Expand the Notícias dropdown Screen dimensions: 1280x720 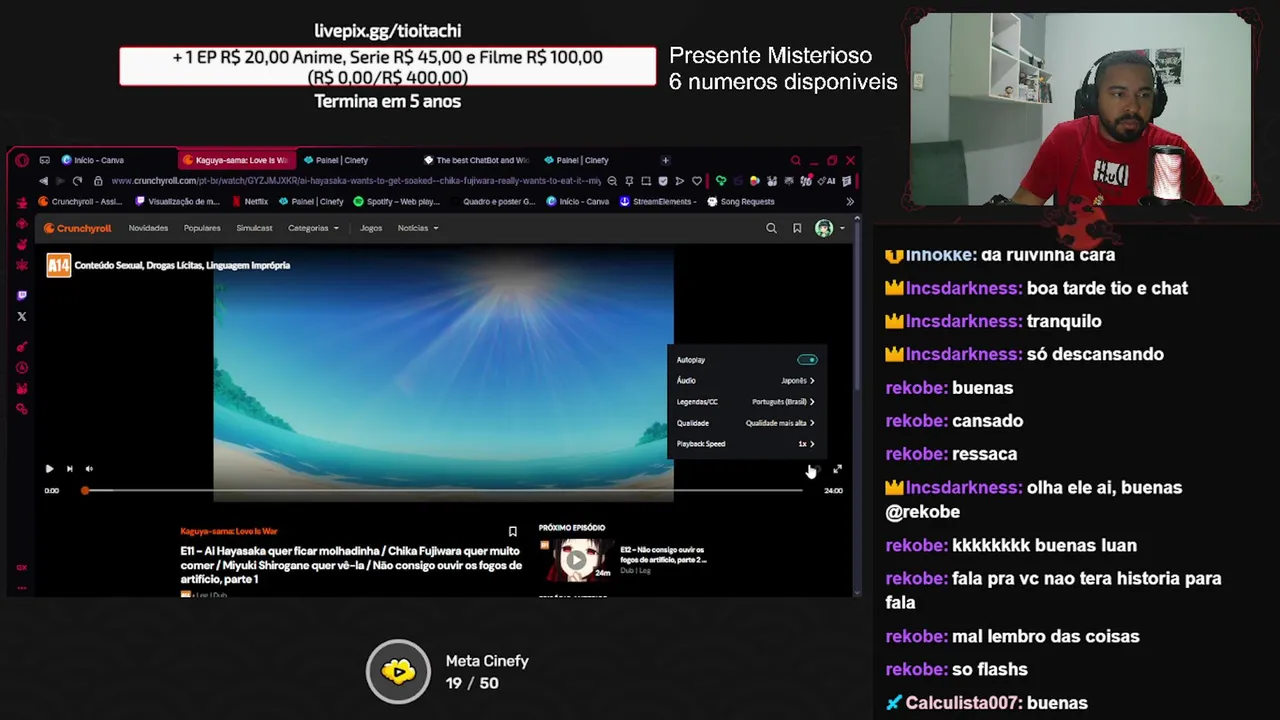(x=418, y=228)
